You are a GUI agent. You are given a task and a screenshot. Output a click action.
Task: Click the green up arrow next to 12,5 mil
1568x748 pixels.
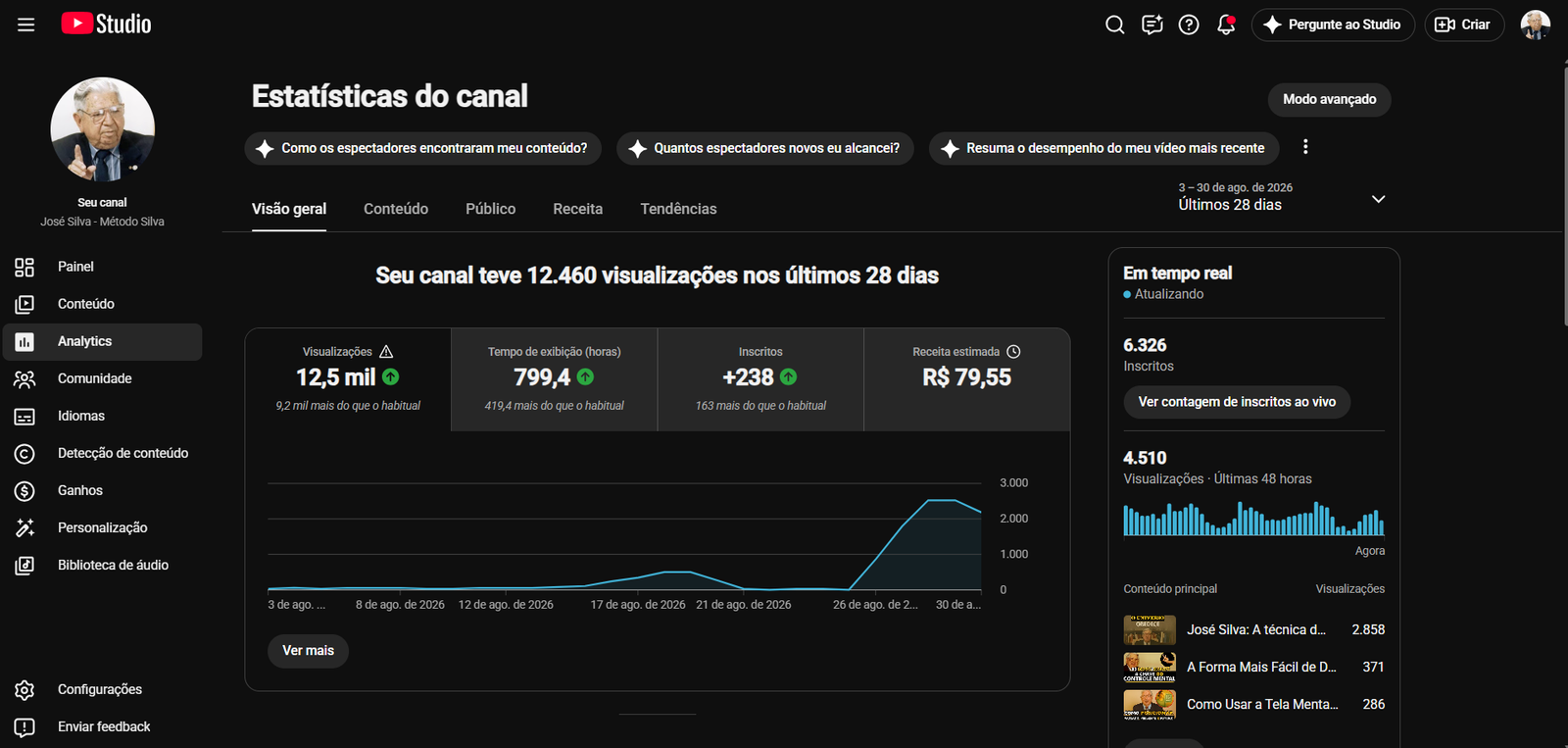click(x=391, y=376)
